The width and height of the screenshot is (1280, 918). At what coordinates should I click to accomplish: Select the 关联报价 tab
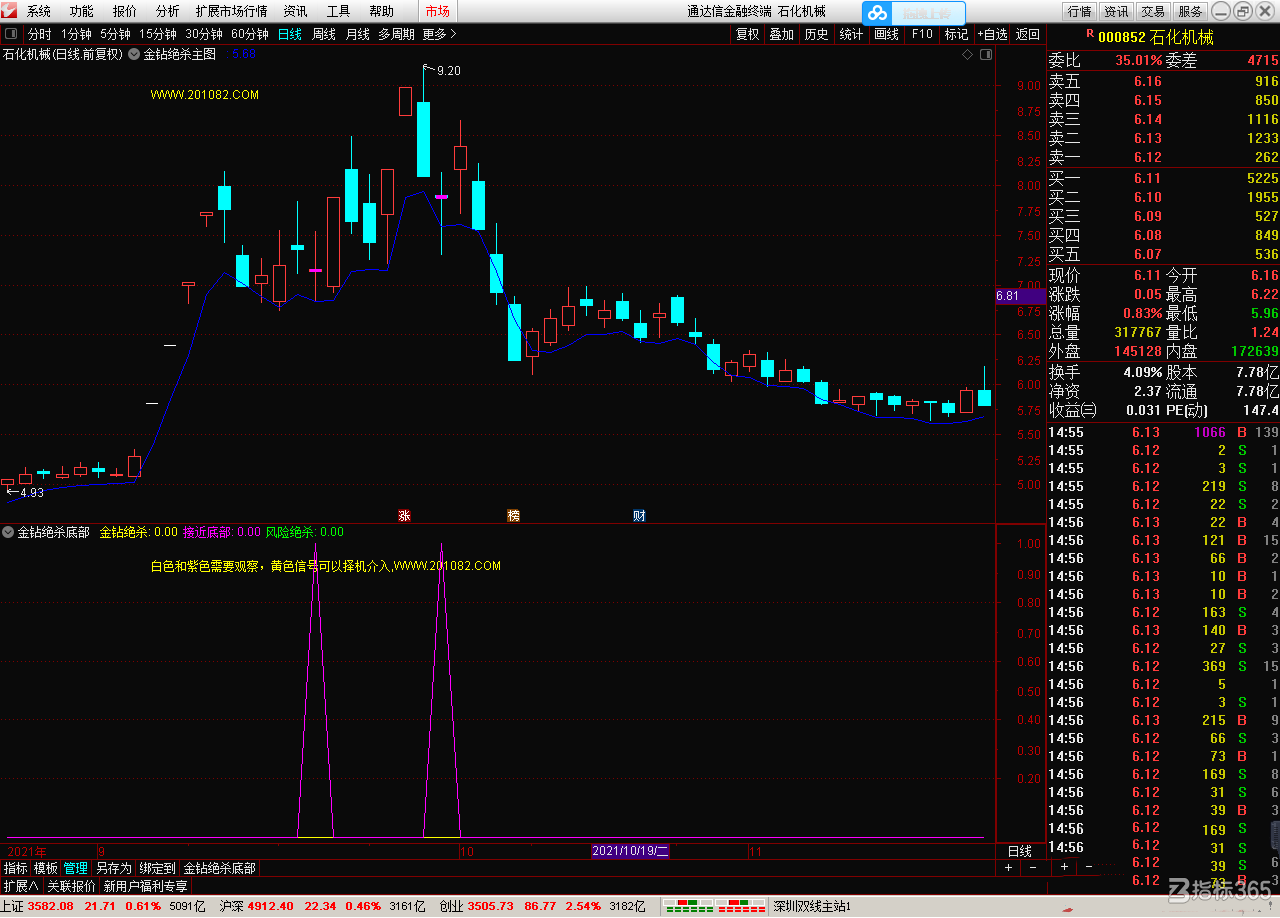tap(71, 886)
